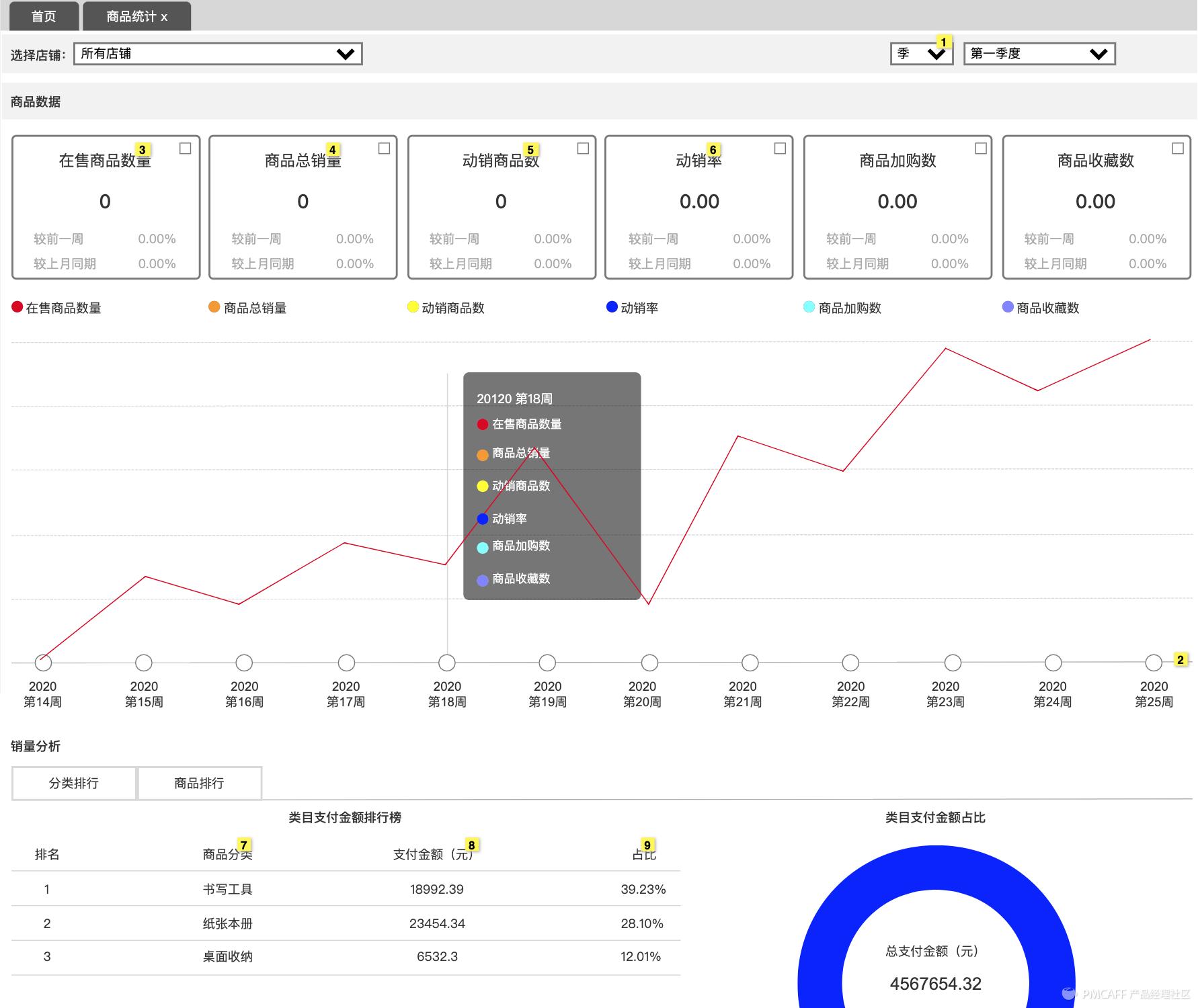Click the yellow 动销商品数 legend dot
Image resolution: width=1198 pixels, height=1008 pixels.
[413, 307]
